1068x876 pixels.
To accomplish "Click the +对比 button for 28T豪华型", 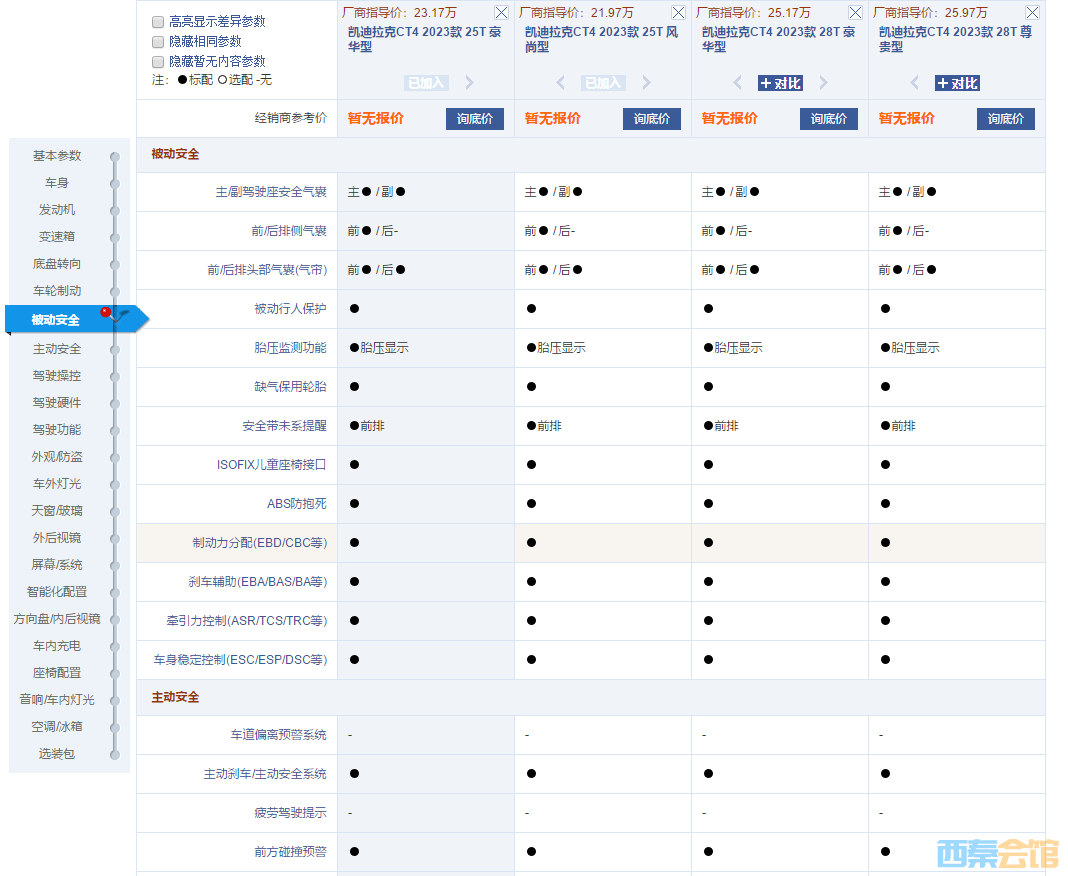I will pyautogui.click(x=780, y=84).
